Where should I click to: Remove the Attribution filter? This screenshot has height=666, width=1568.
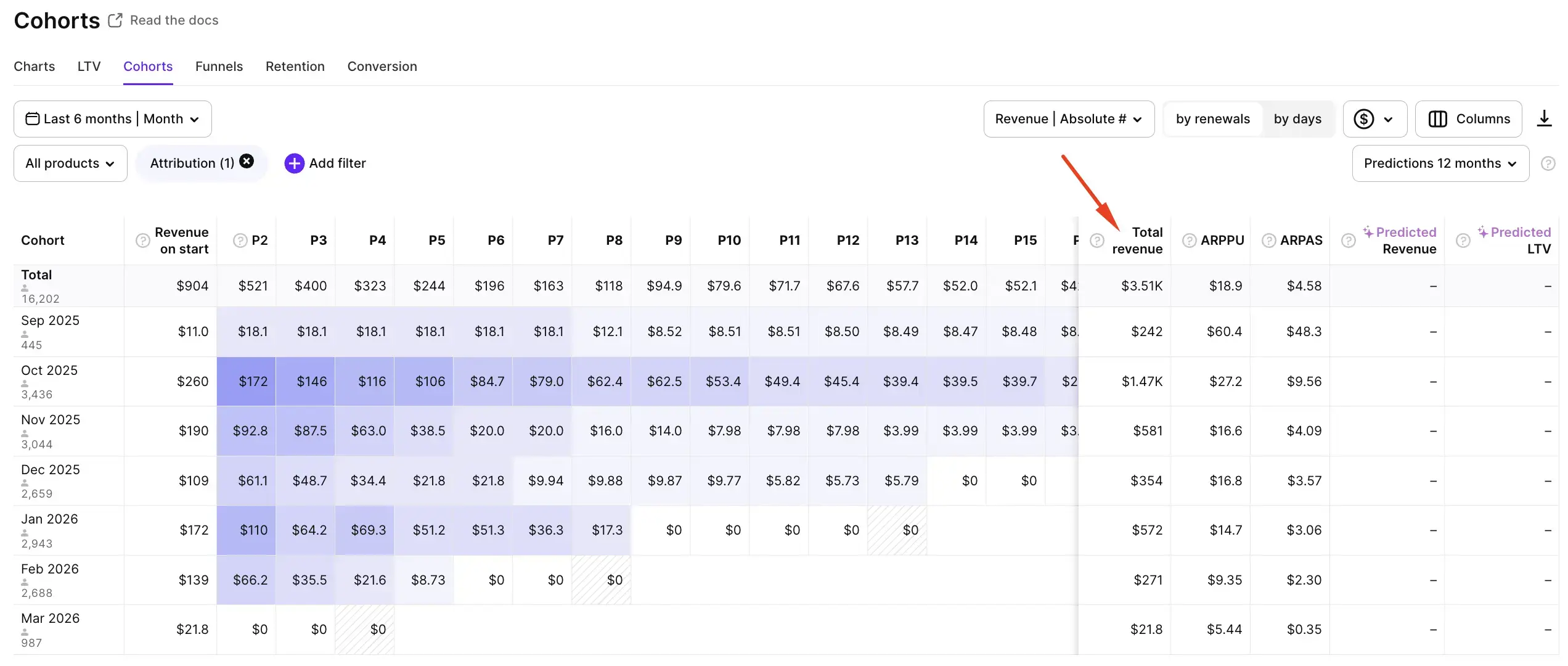click(x=246, y=161)
